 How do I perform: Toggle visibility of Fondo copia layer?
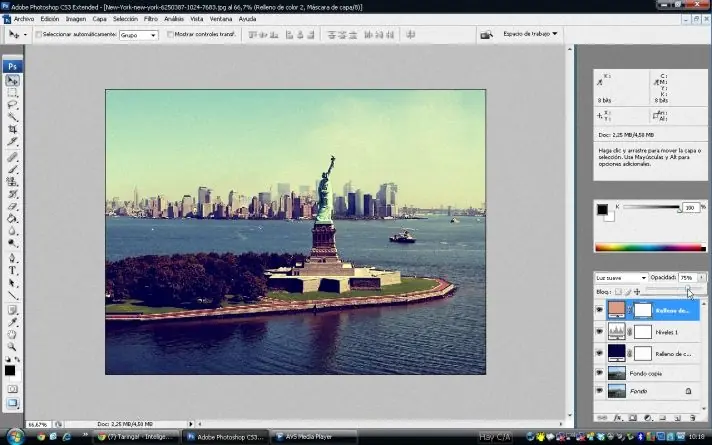point(600,373)
